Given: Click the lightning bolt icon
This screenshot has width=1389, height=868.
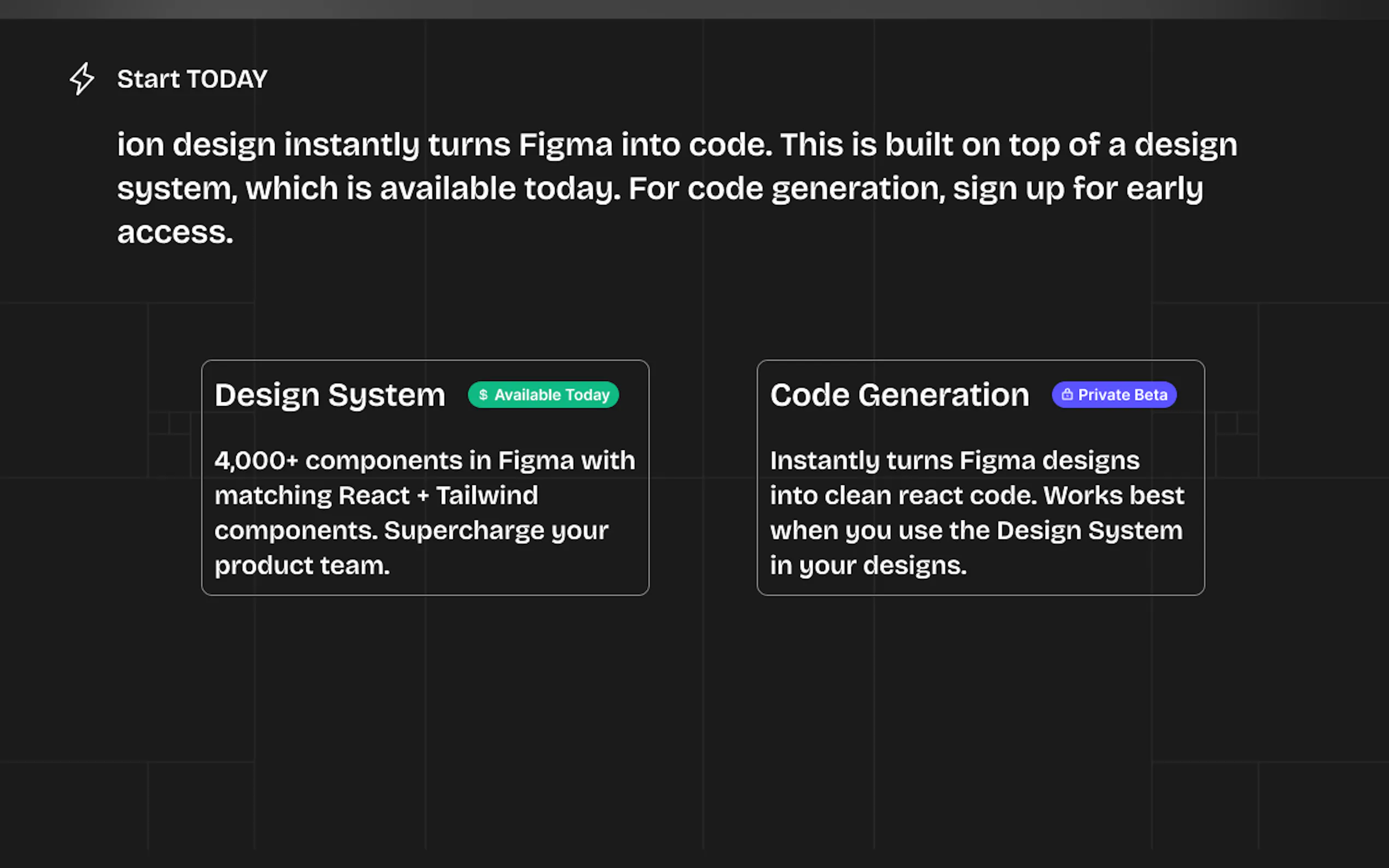Looking at the screenshot, I should 82,79.
